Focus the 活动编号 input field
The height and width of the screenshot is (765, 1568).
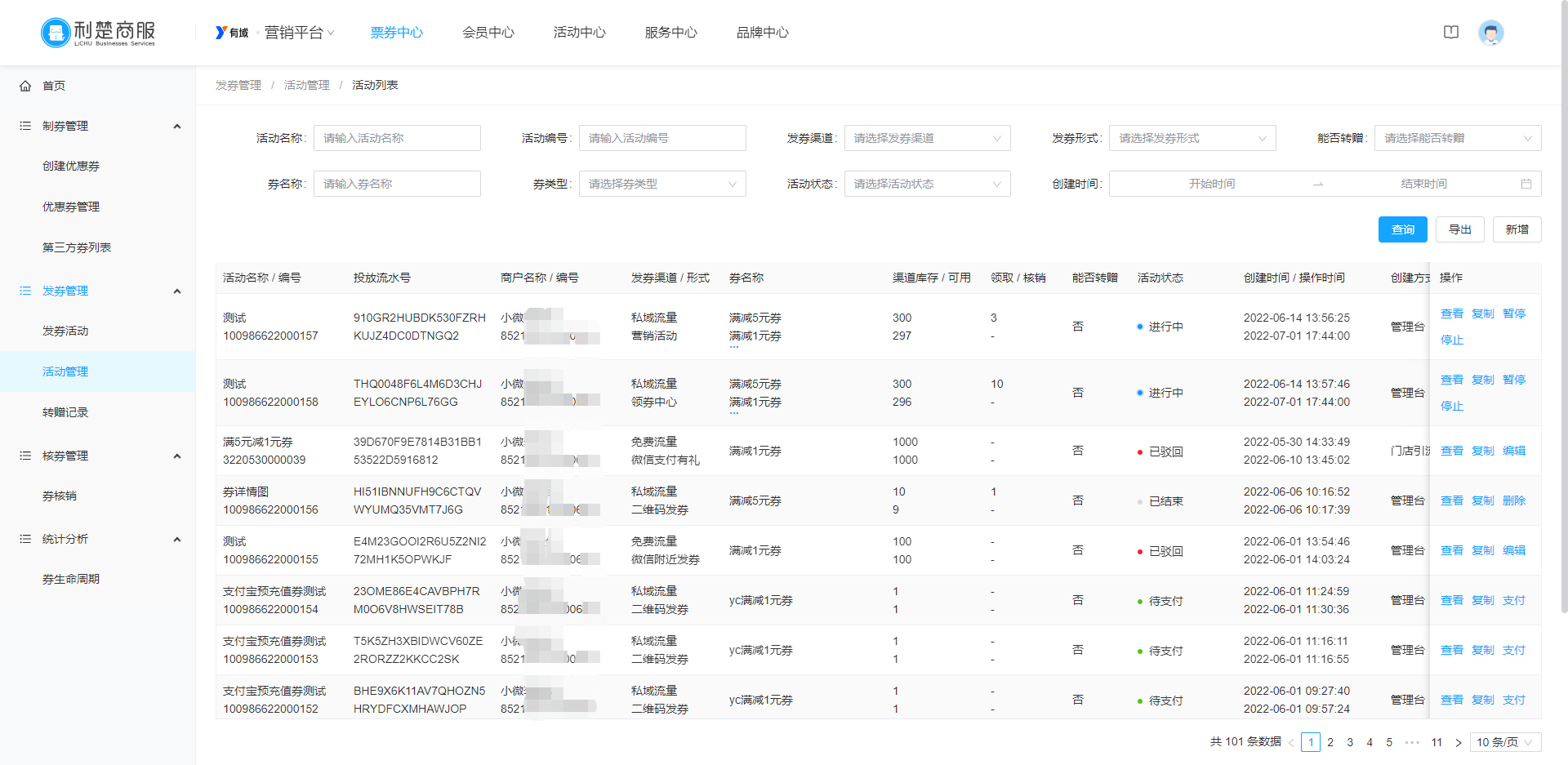(662, 138)
